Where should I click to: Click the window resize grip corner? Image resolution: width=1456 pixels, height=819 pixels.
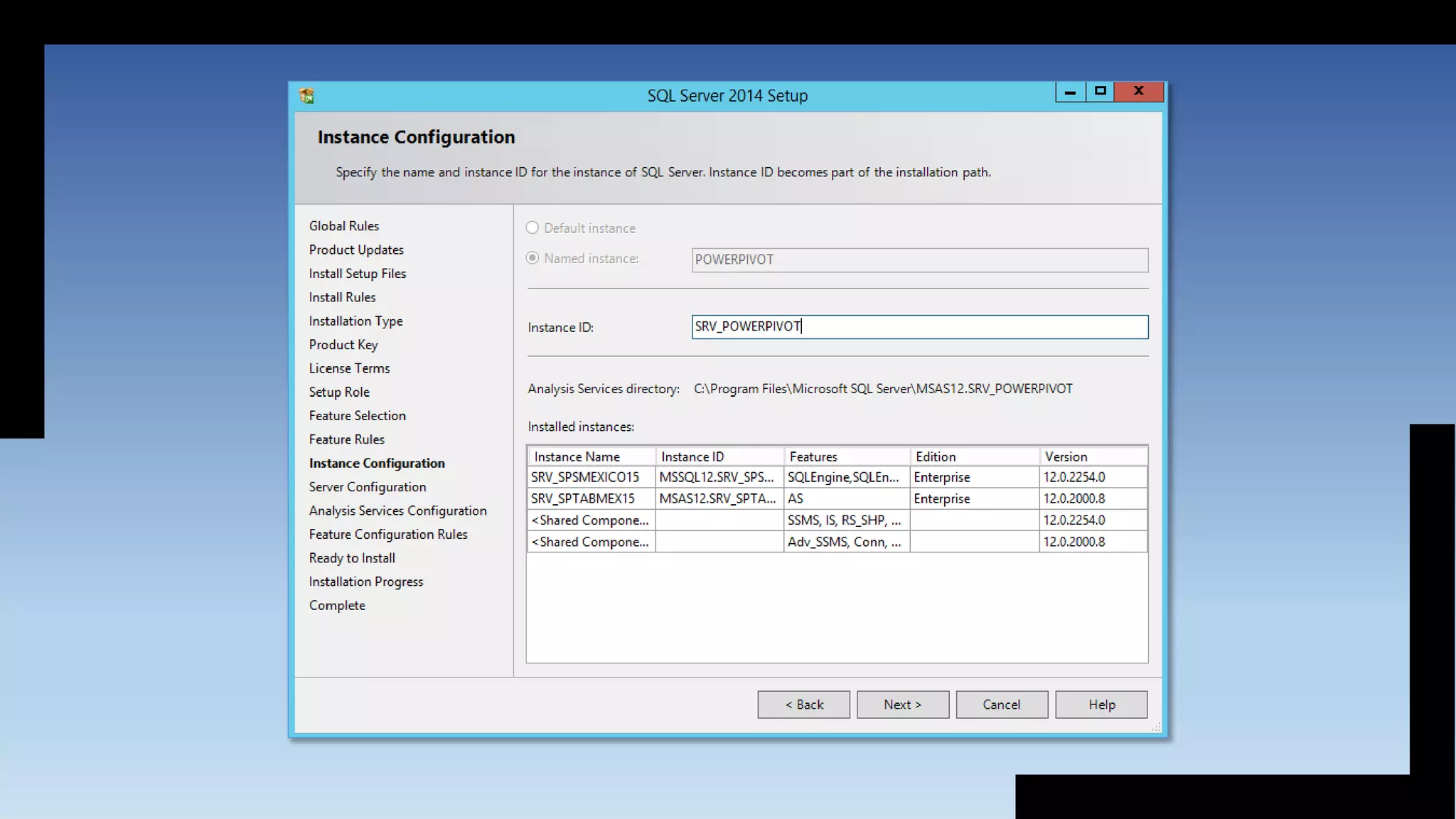pos(1156,727)
